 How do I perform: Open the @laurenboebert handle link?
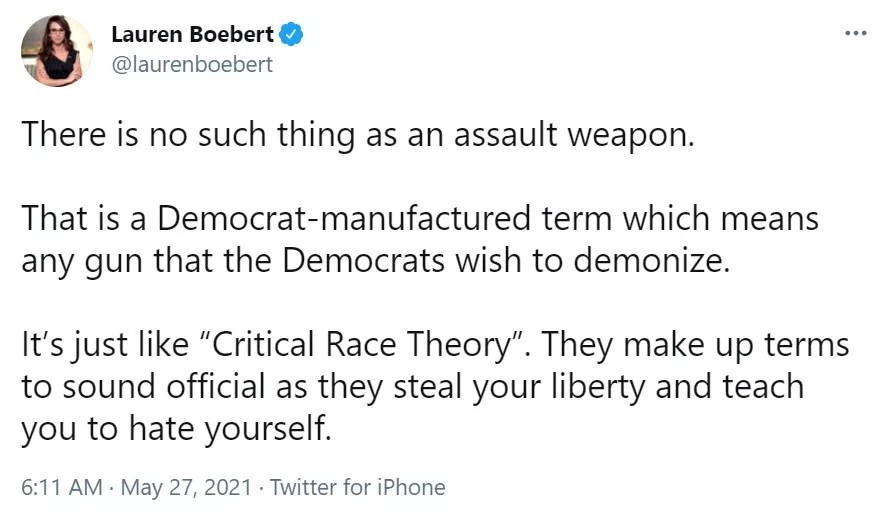[192, 64]
